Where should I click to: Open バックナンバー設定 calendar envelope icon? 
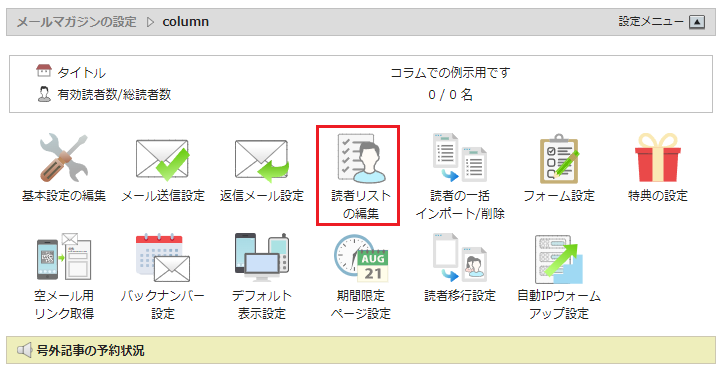pos(162,257)
